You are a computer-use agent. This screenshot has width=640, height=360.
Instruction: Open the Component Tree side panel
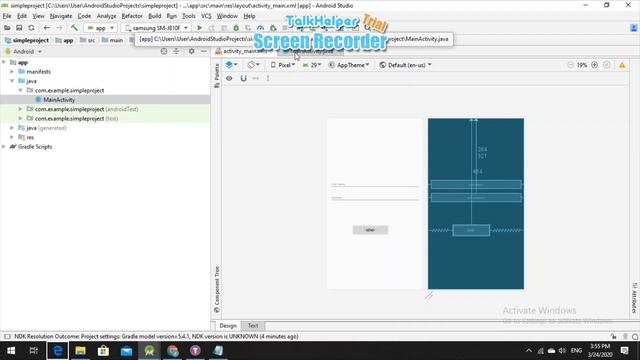217,289
